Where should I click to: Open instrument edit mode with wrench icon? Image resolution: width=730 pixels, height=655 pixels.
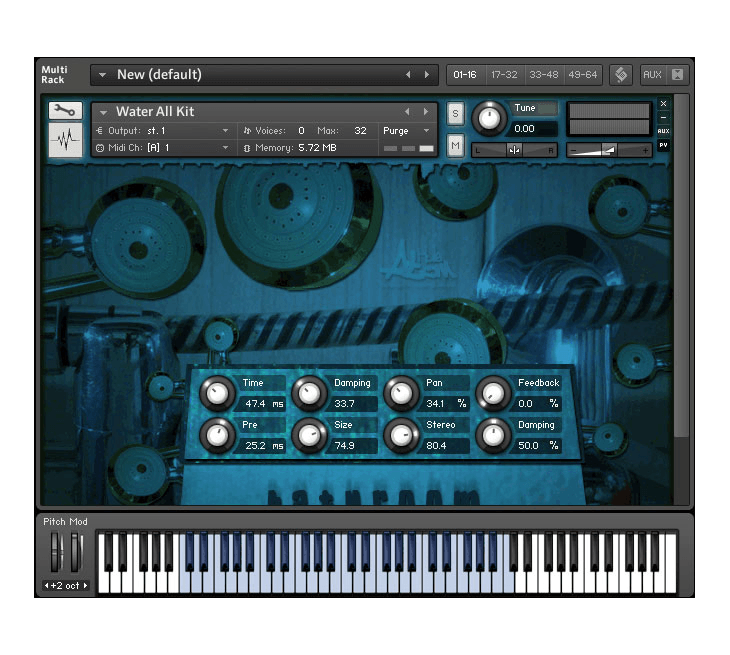[65, 111]
